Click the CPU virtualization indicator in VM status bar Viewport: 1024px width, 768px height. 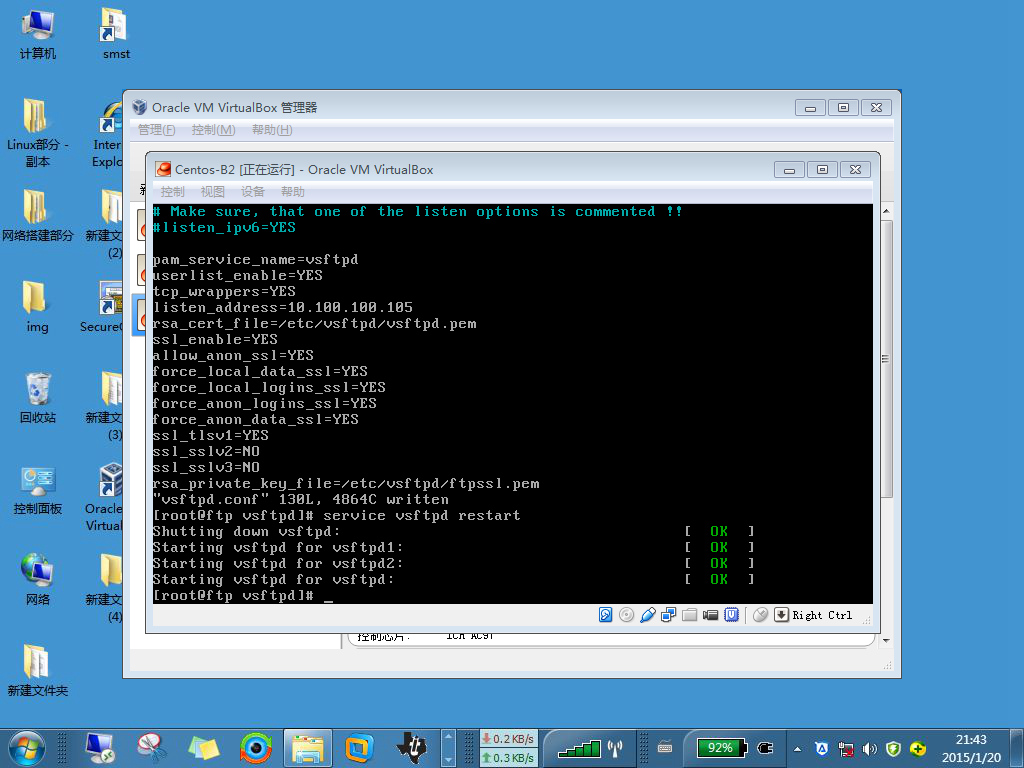pyautogui.click(x=731, y=615)
